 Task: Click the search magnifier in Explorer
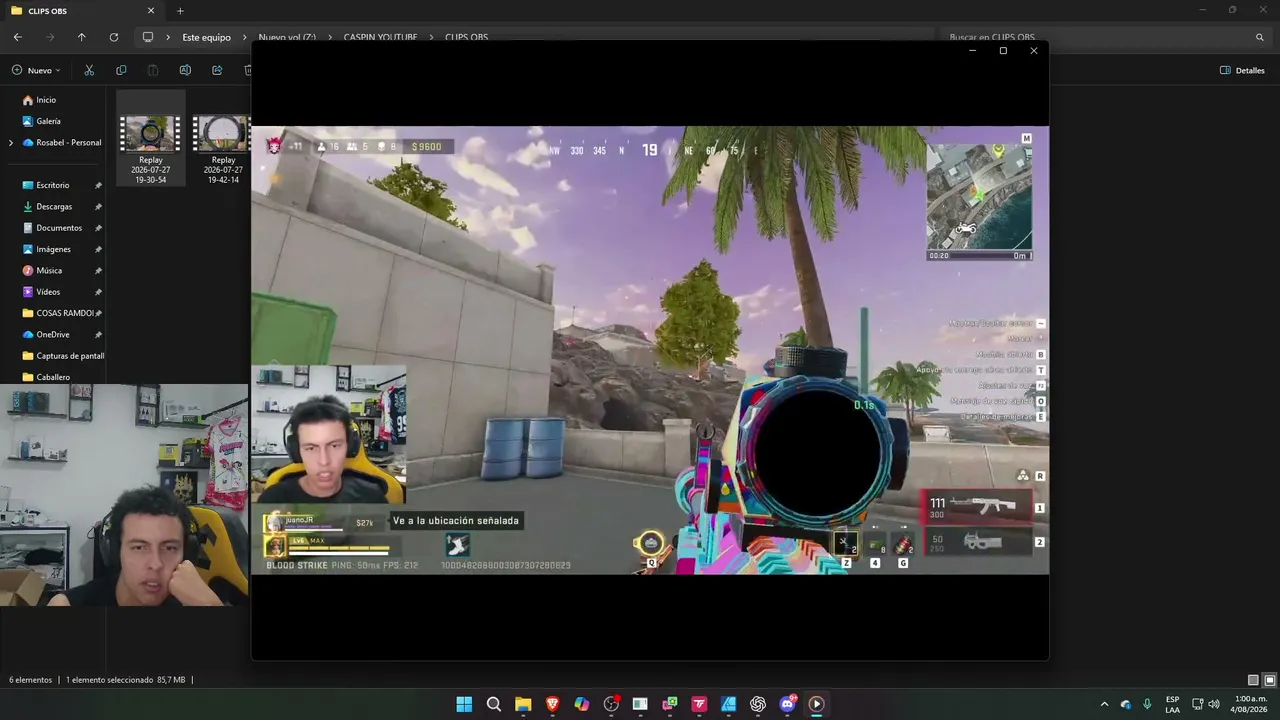[1259, 37]
